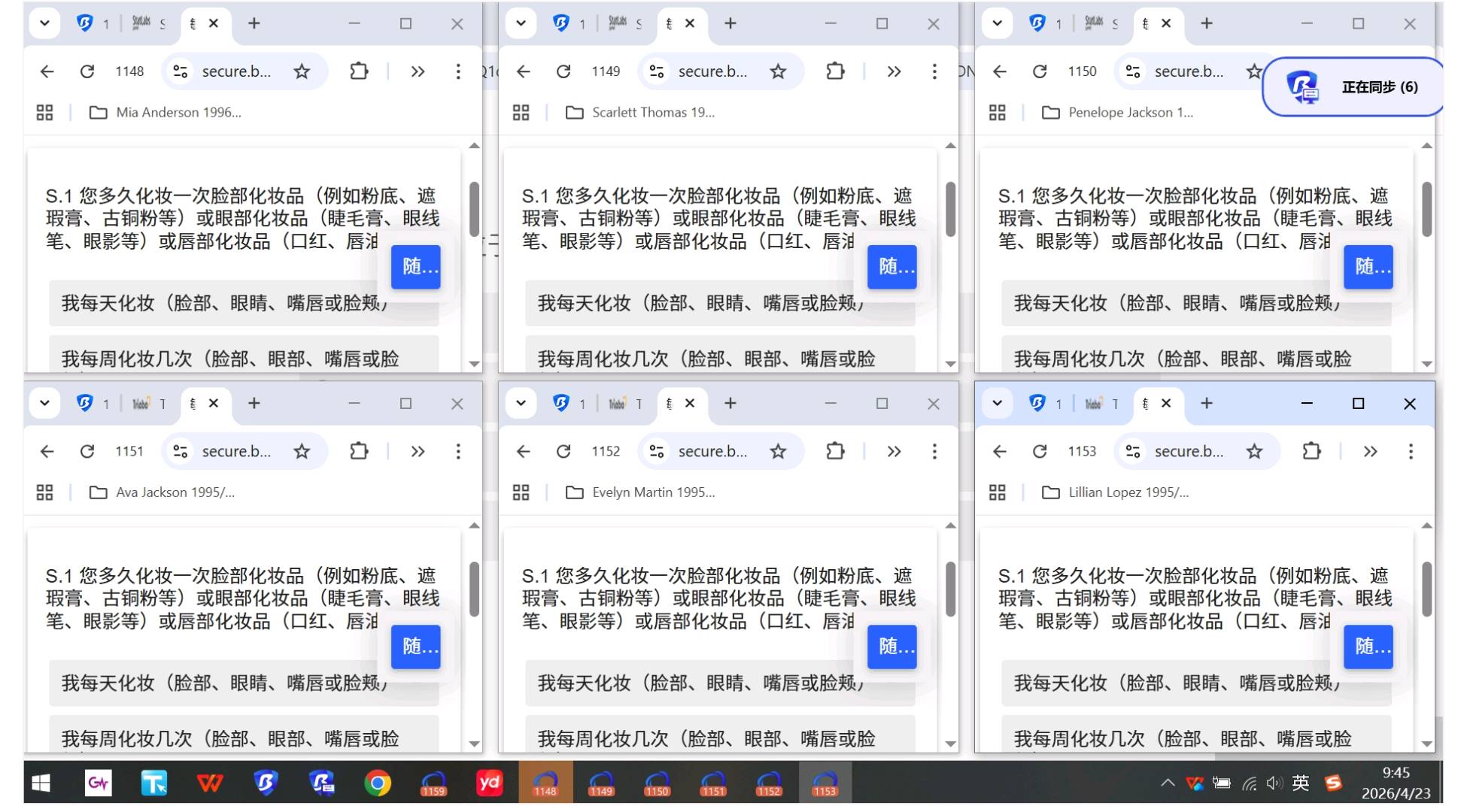Open the tab search dropdown in window 1153
Screen dimensions: 1467x812
coord(997,403)
